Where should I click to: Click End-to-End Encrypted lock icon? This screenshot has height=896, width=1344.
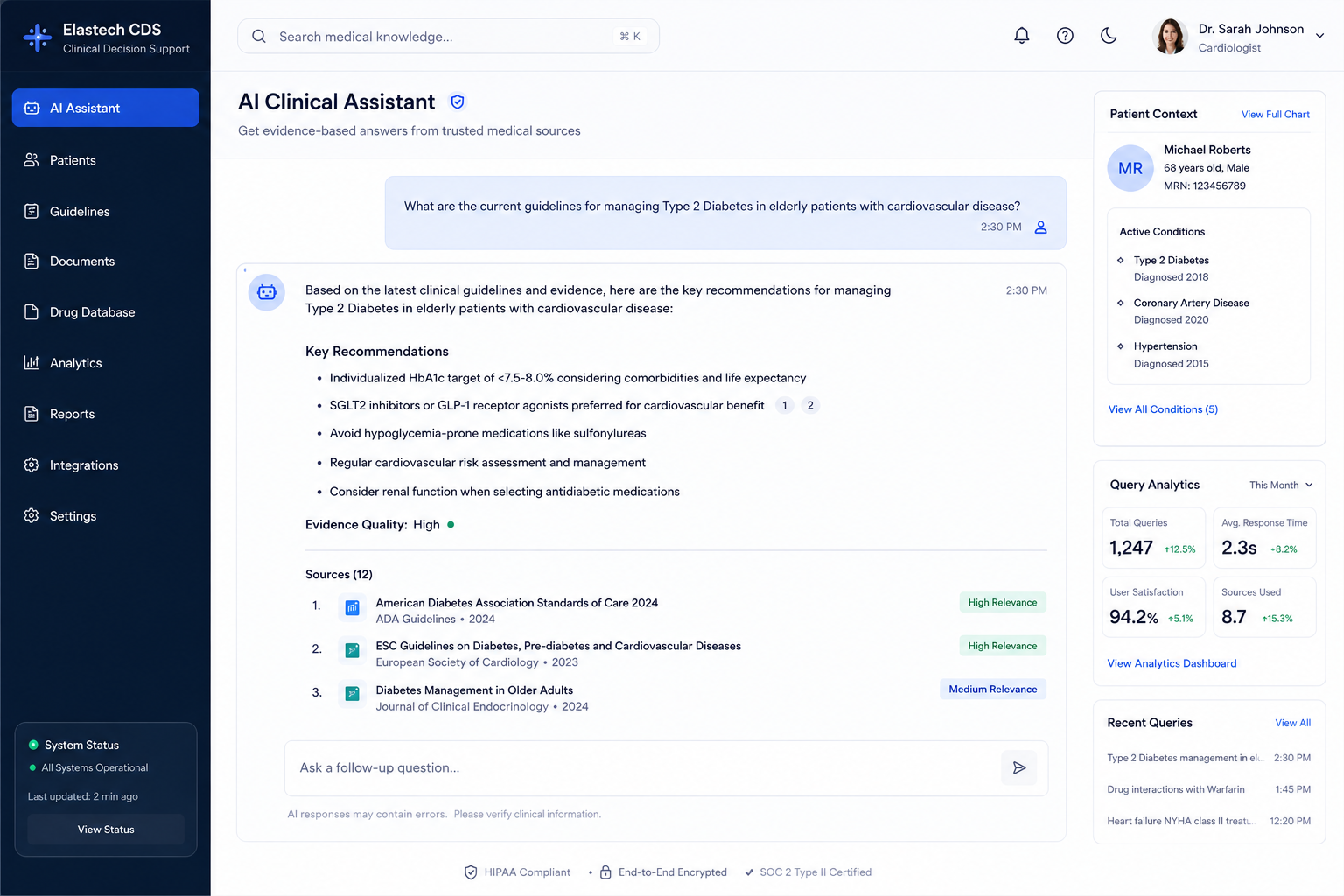(x=605, y=872)
